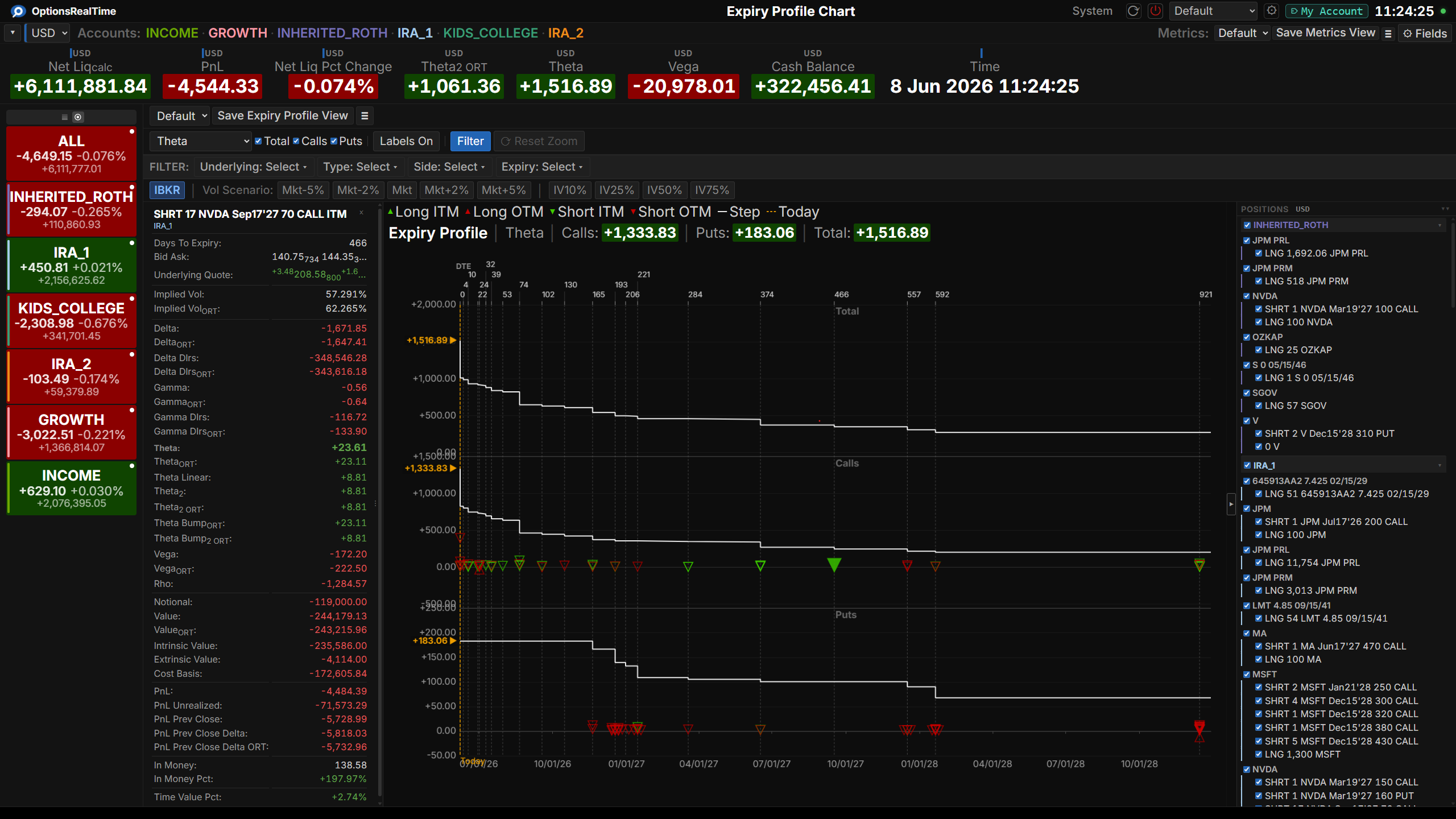Open the Theta metric dropdown
The image size is (1456, 819).
[201, 141]
